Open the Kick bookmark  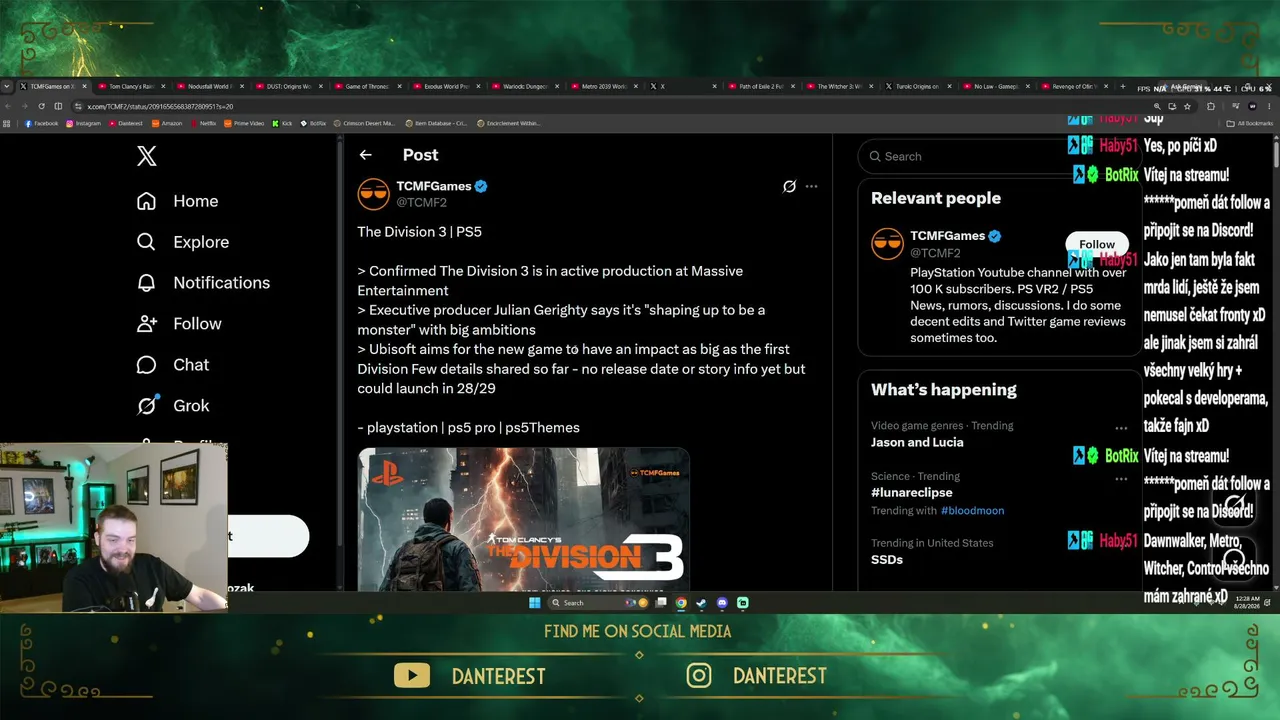[282, 123]
